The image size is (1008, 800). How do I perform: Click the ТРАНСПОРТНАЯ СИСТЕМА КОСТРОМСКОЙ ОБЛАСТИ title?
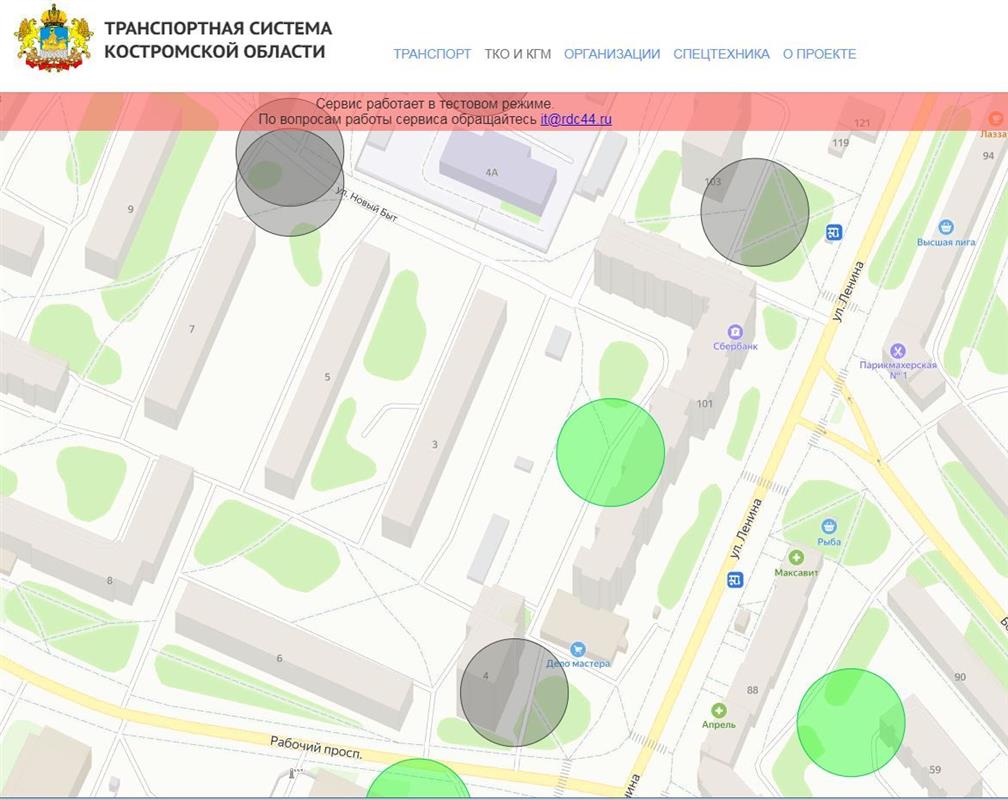(x=218, y=40)
